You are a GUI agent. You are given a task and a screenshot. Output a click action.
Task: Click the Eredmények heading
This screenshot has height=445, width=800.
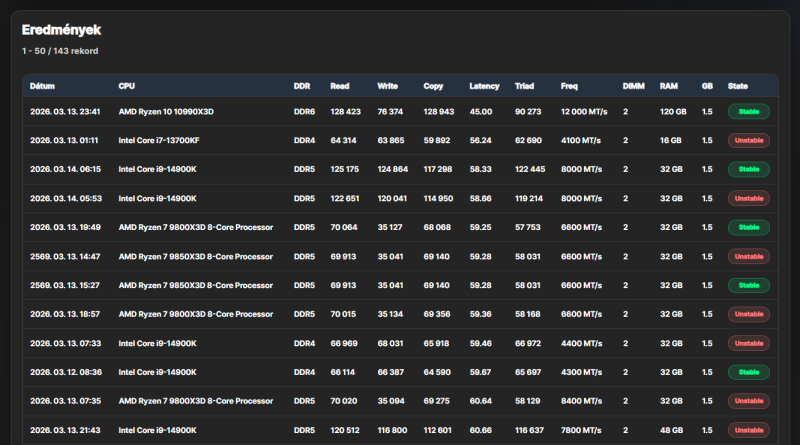click(61, 30)
